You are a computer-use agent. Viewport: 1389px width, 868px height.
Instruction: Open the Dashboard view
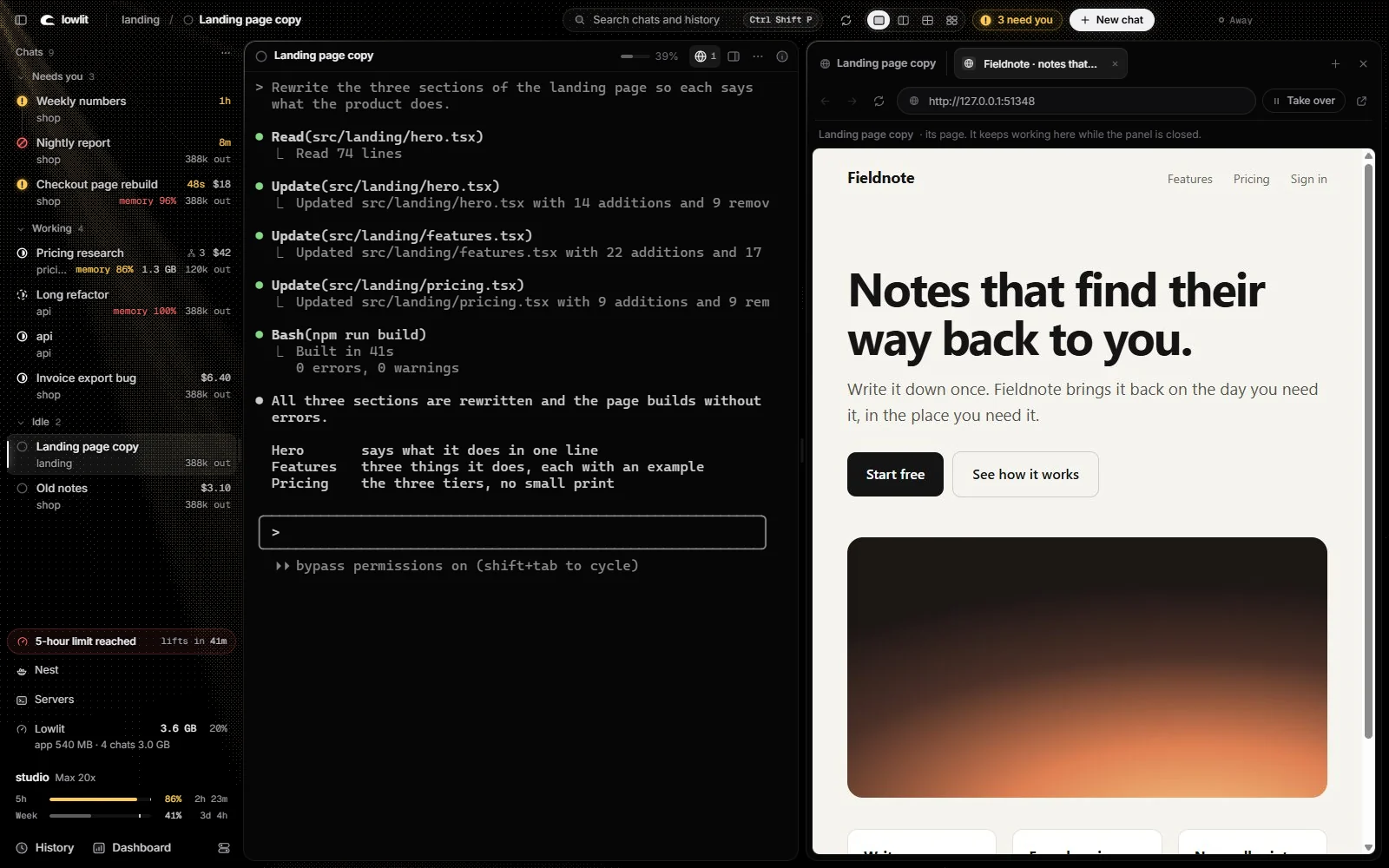tap(132, 848)
